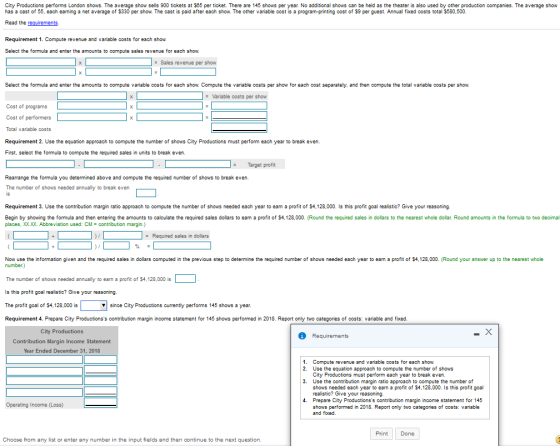This screenshot has height=446, width=560.
Task: Click the CM ratio percent input field
Action: coord(116,246)
